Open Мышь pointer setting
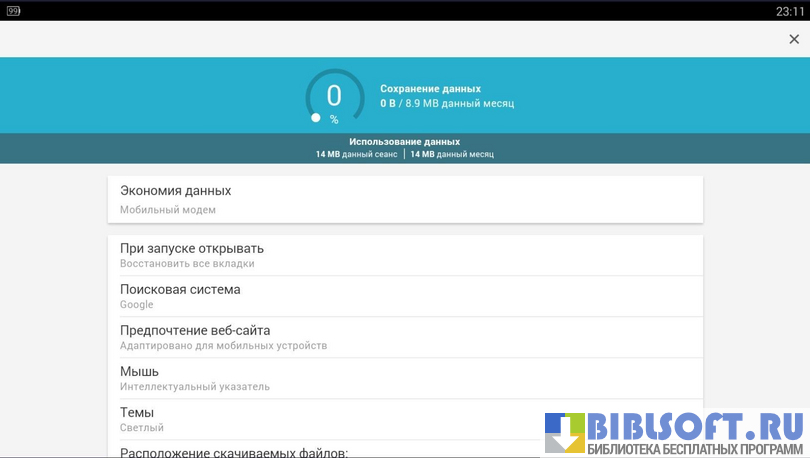 point(405,378)
